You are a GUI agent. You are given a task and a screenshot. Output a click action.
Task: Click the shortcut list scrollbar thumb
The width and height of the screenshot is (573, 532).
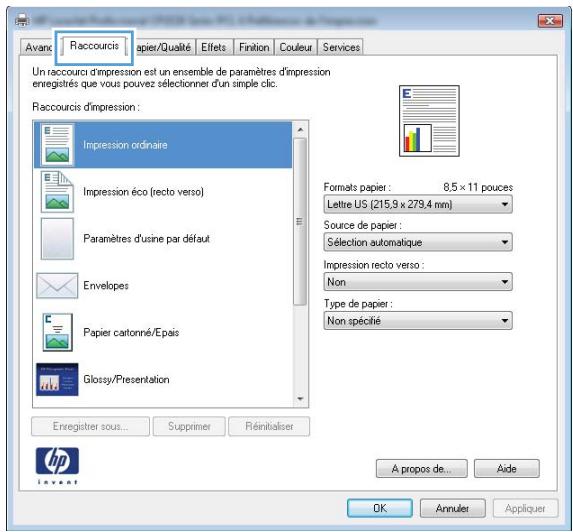300,221
